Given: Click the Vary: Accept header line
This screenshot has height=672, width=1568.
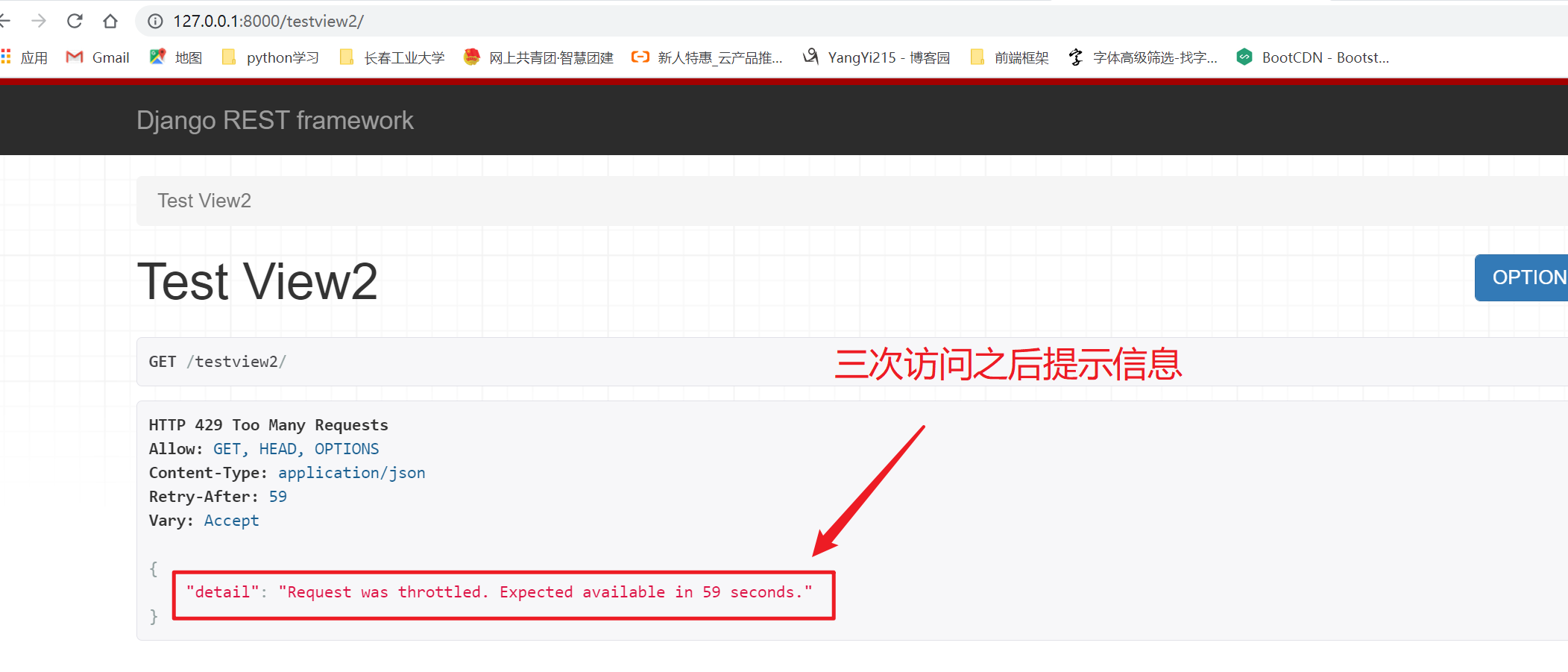Looking at the screenshot, I should click(204, 521).
